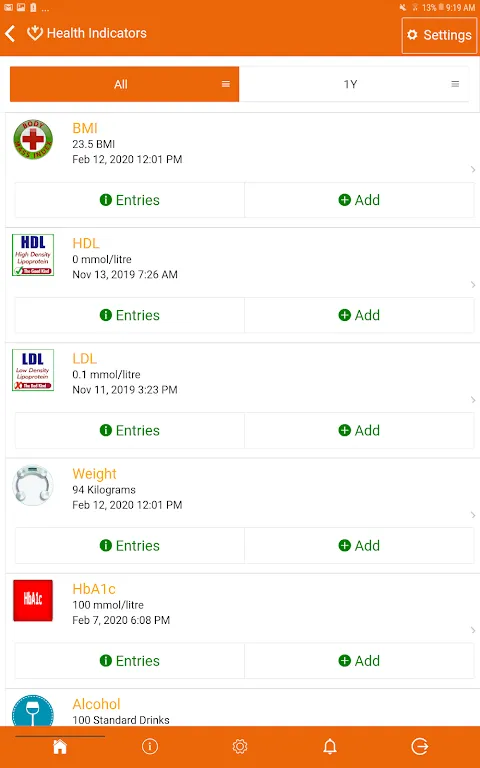The width and height of the screenshot is (480, 768).
Task: Tap the Weight scale icon
Action: point(33,485)
